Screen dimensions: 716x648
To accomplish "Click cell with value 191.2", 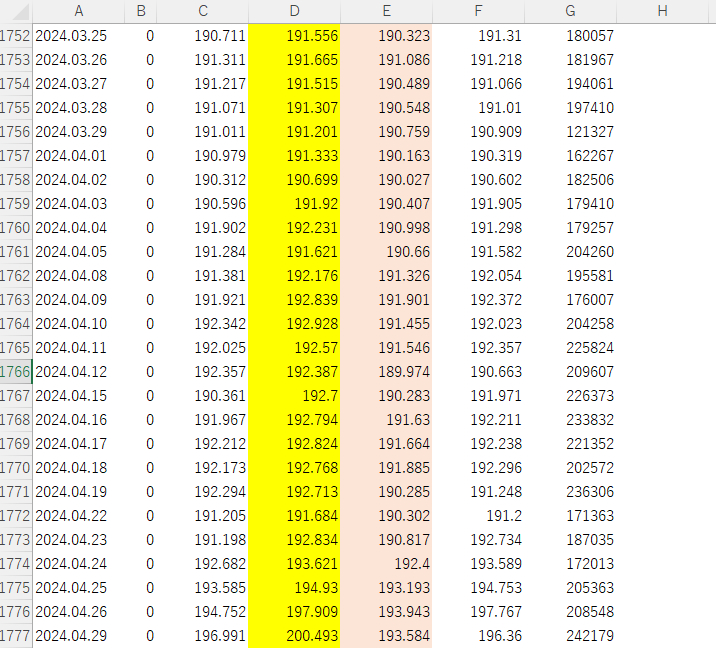I will pyautogui.click(x=478, y=516).
